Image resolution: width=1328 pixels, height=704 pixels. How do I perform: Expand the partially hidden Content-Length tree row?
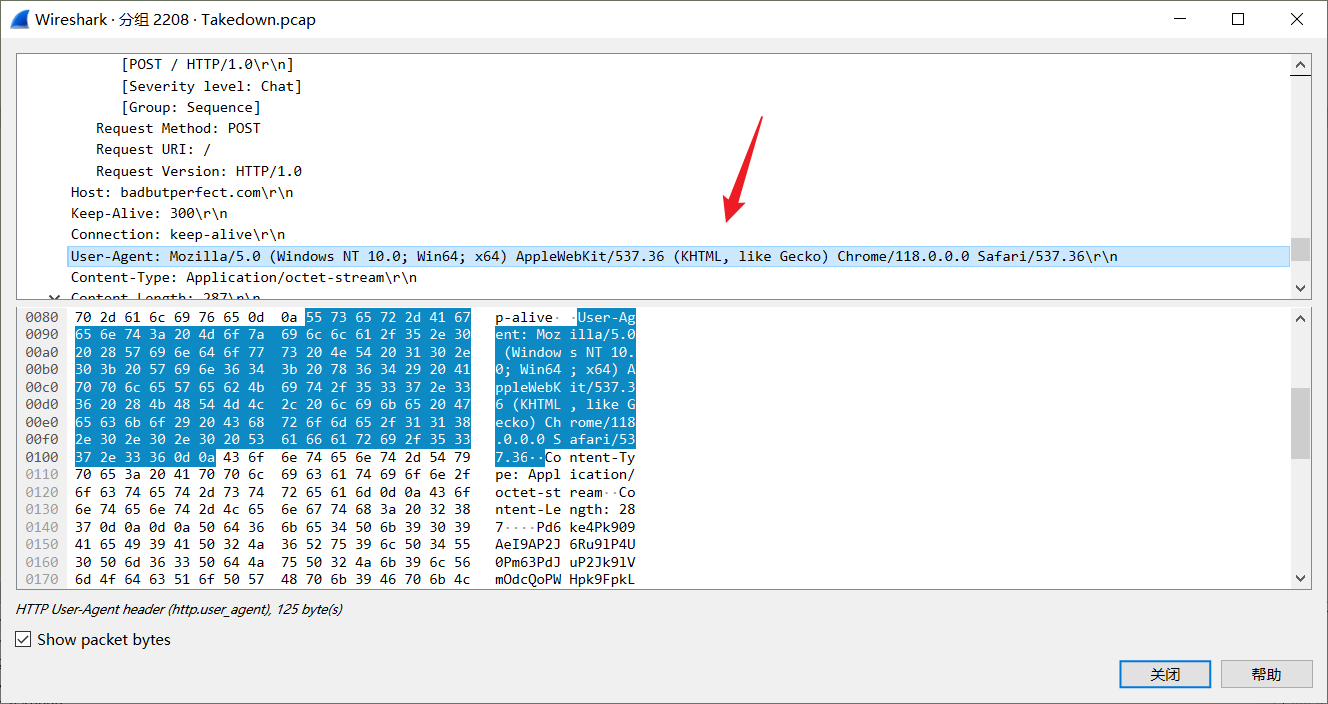coord(54,297)
